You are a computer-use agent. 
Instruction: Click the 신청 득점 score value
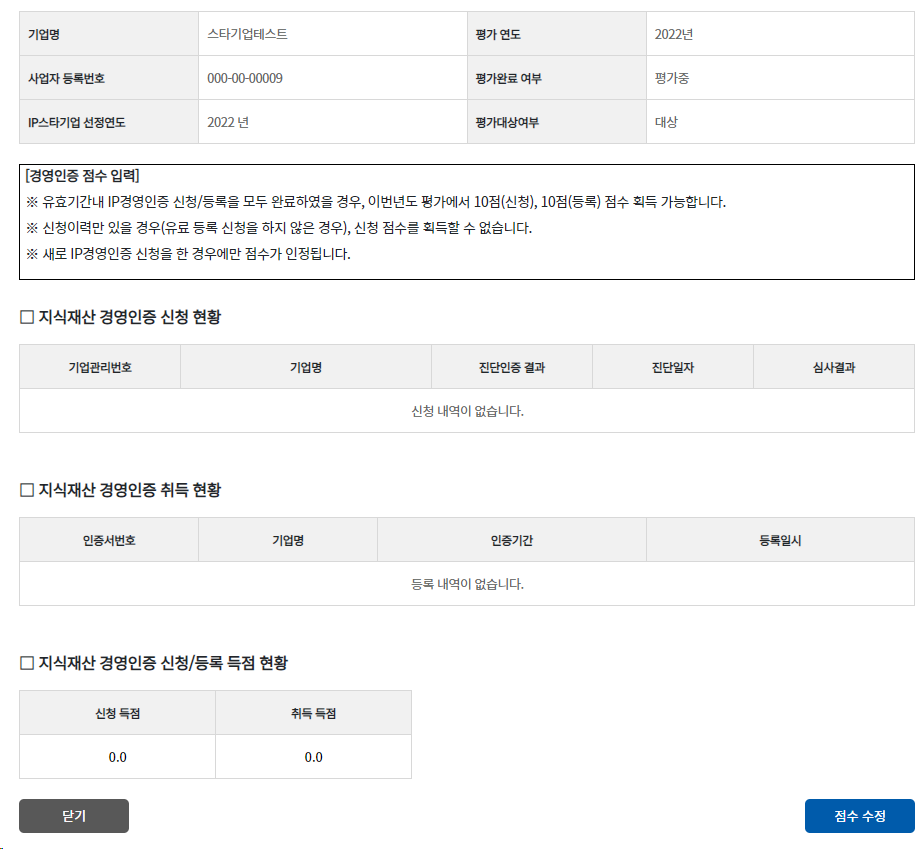[118, 757]
